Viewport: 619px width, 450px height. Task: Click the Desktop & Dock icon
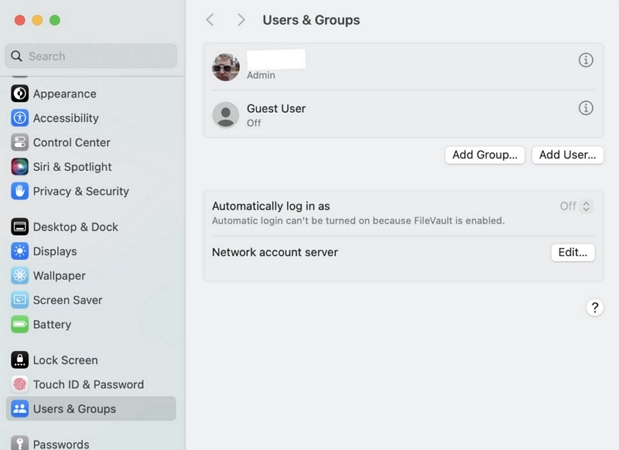[20, 227]
